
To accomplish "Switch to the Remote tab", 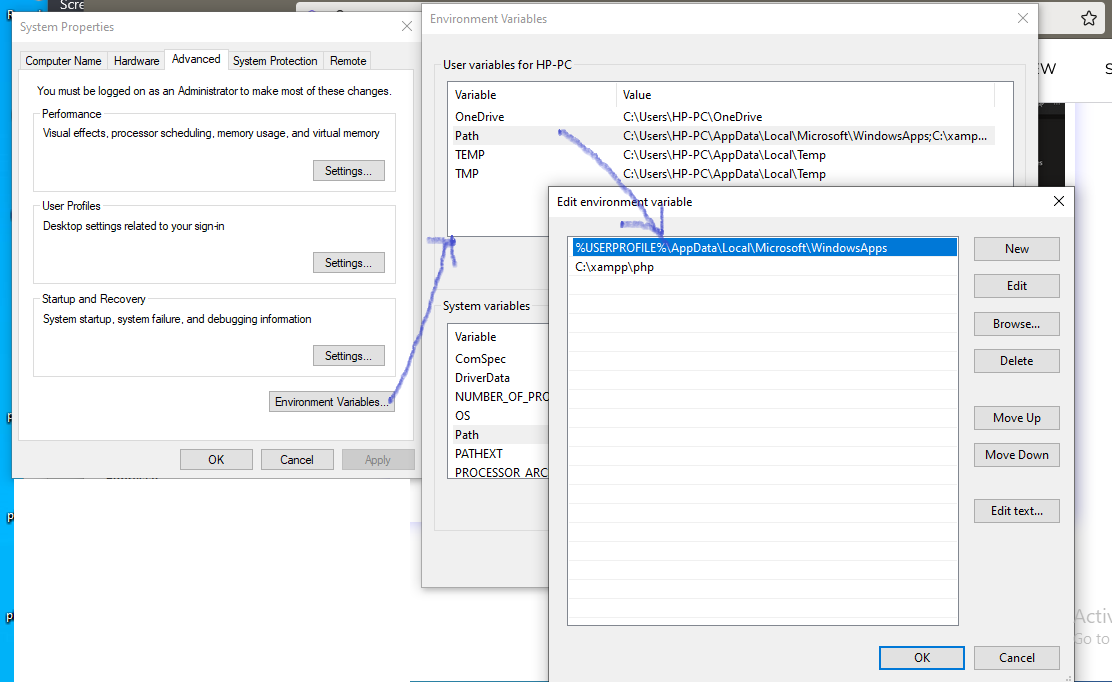I will (348, 61).
